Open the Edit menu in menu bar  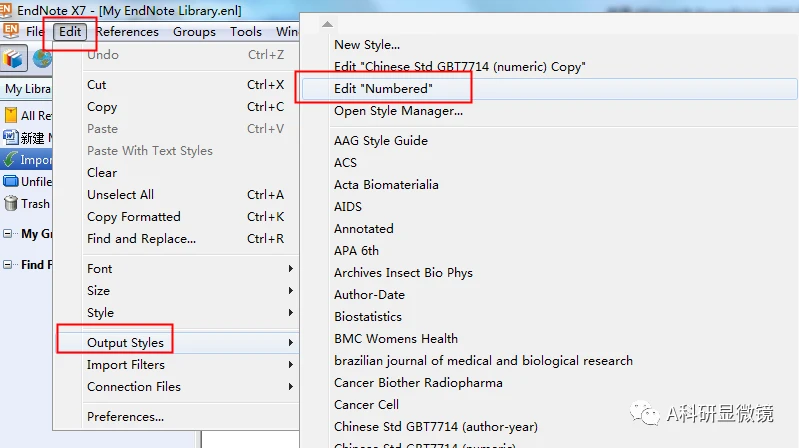coord(70,32)
